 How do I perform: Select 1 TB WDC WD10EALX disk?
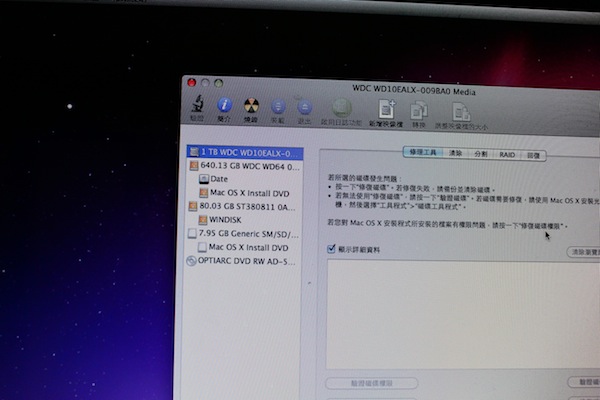[x=245, y=152]
